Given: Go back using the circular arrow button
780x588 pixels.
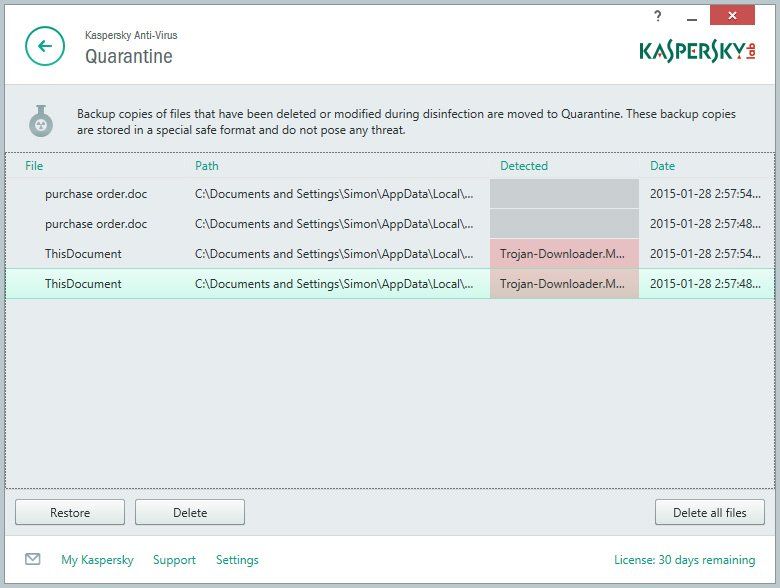Looking at the screenshot, I should [45, 46].
